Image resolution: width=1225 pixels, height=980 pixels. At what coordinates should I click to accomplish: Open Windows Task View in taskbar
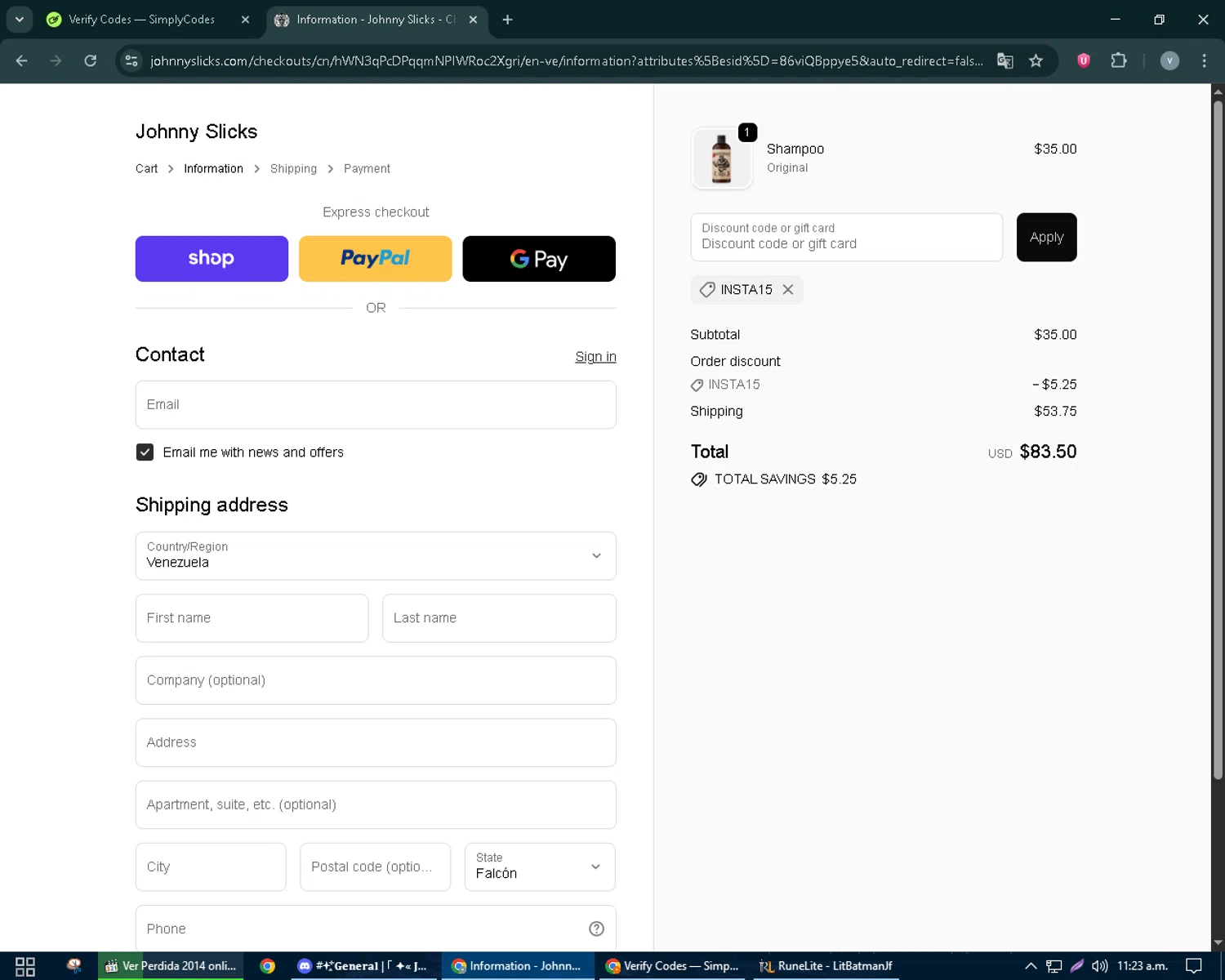click(25, 966)
